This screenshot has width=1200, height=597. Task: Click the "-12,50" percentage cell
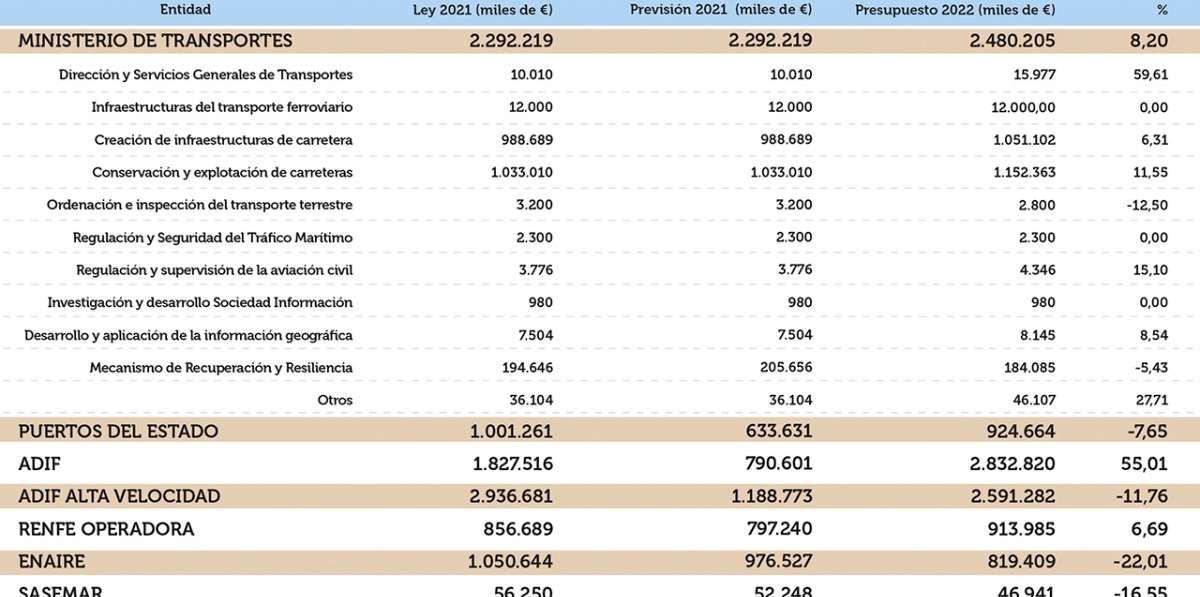pyautogui.click(x=1148, y=205)
